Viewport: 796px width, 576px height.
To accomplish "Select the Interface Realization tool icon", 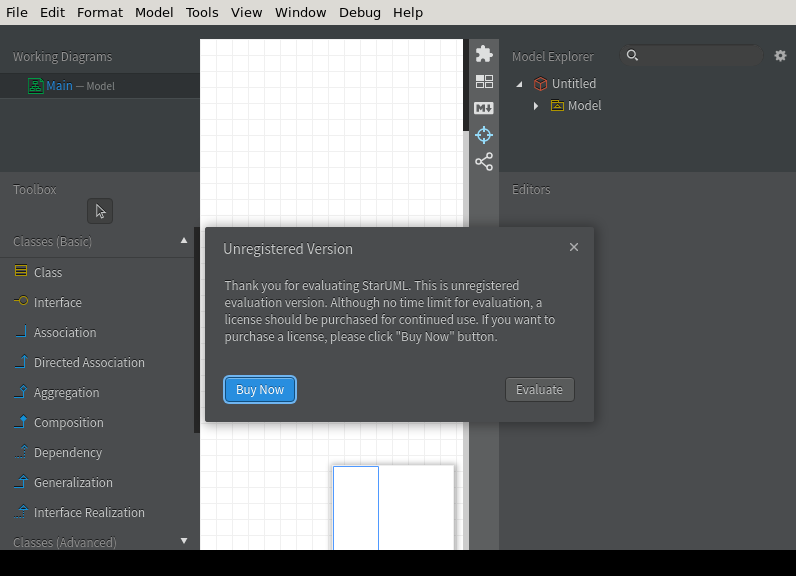I will (21, 511).
